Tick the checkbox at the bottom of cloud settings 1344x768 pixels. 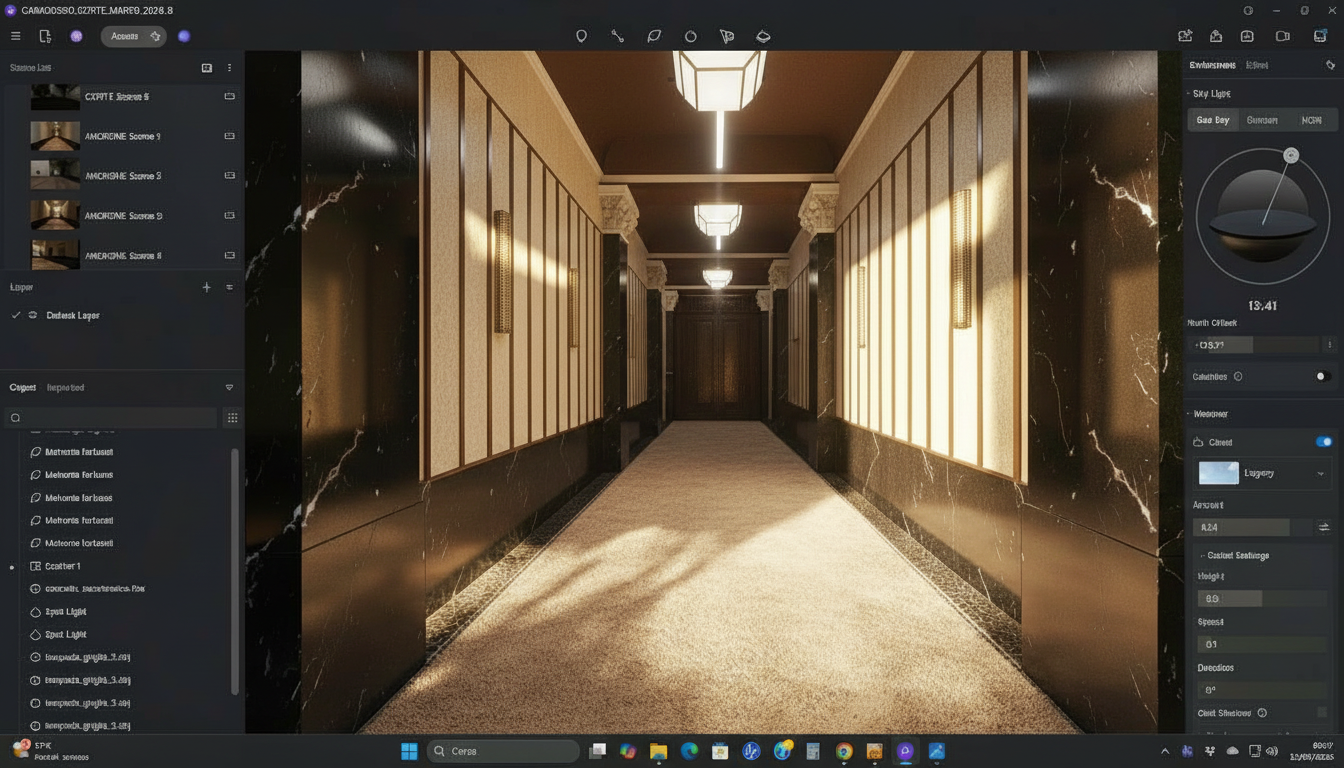tap(1322, 713)
